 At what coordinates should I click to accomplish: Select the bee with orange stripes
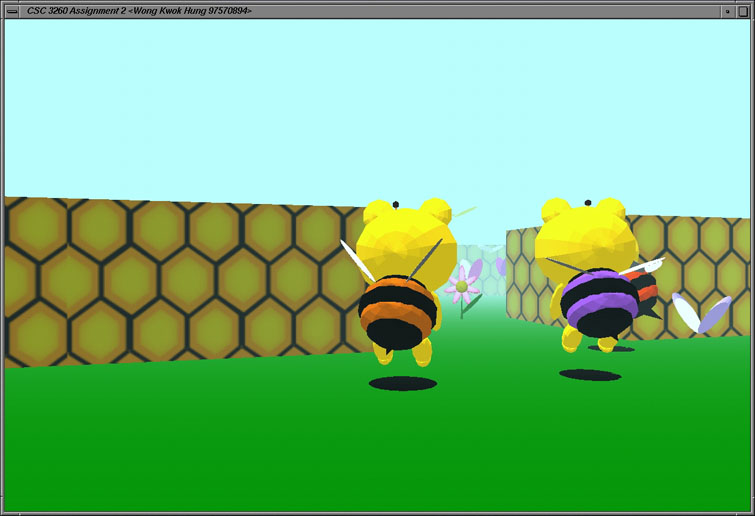(401, 281)
